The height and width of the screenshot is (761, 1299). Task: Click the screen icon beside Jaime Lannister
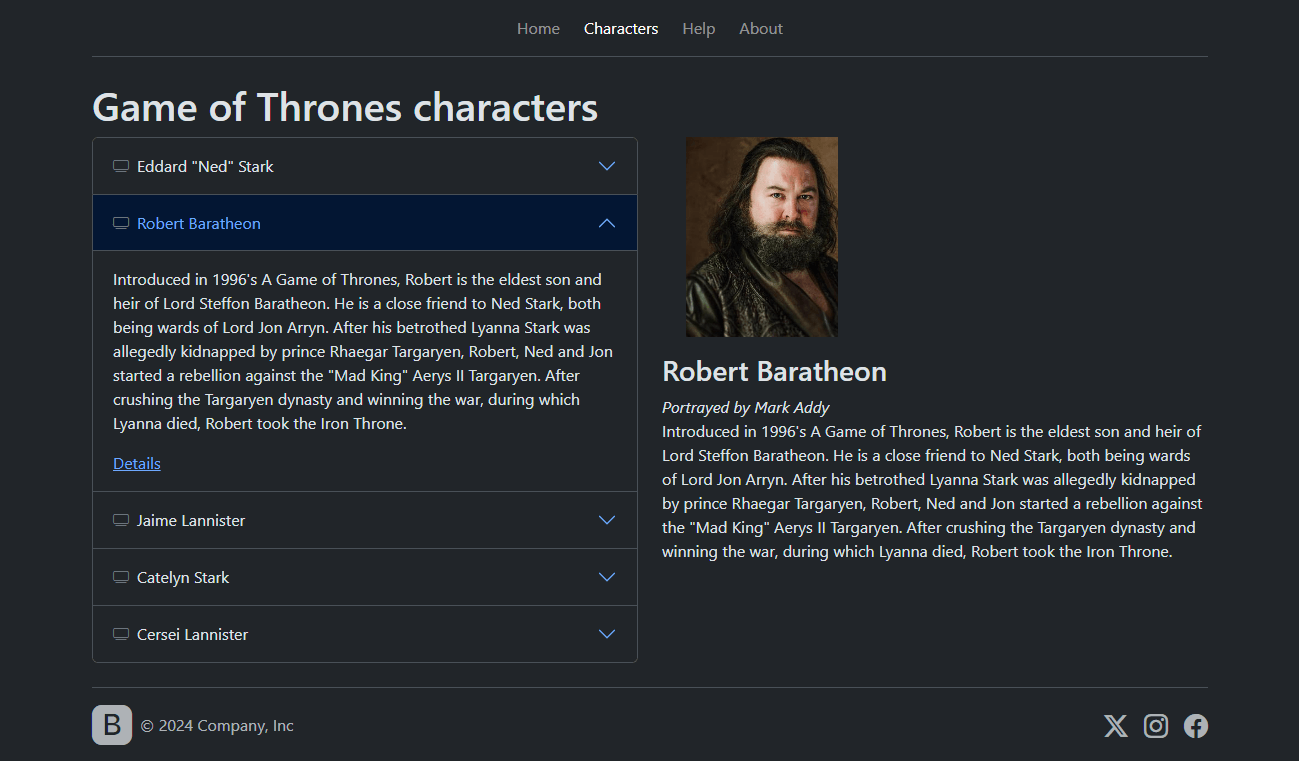pyautogui.click(x=121, y=520)
